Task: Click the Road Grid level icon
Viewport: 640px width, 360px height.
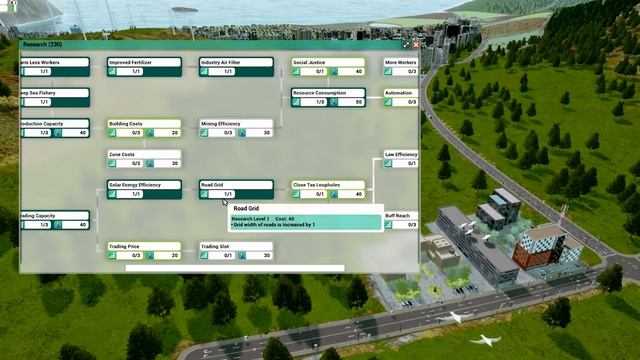Action: pos(204,194)
